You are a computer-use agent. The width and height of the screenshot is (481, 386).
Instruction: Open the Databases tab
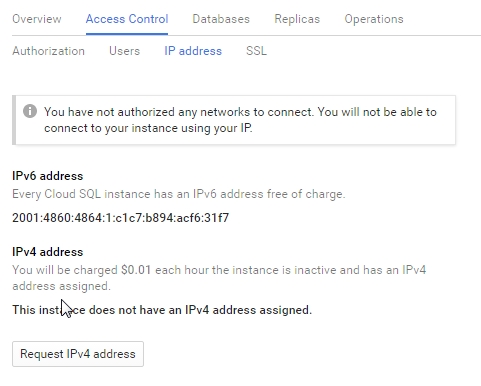tap(221, 19)
